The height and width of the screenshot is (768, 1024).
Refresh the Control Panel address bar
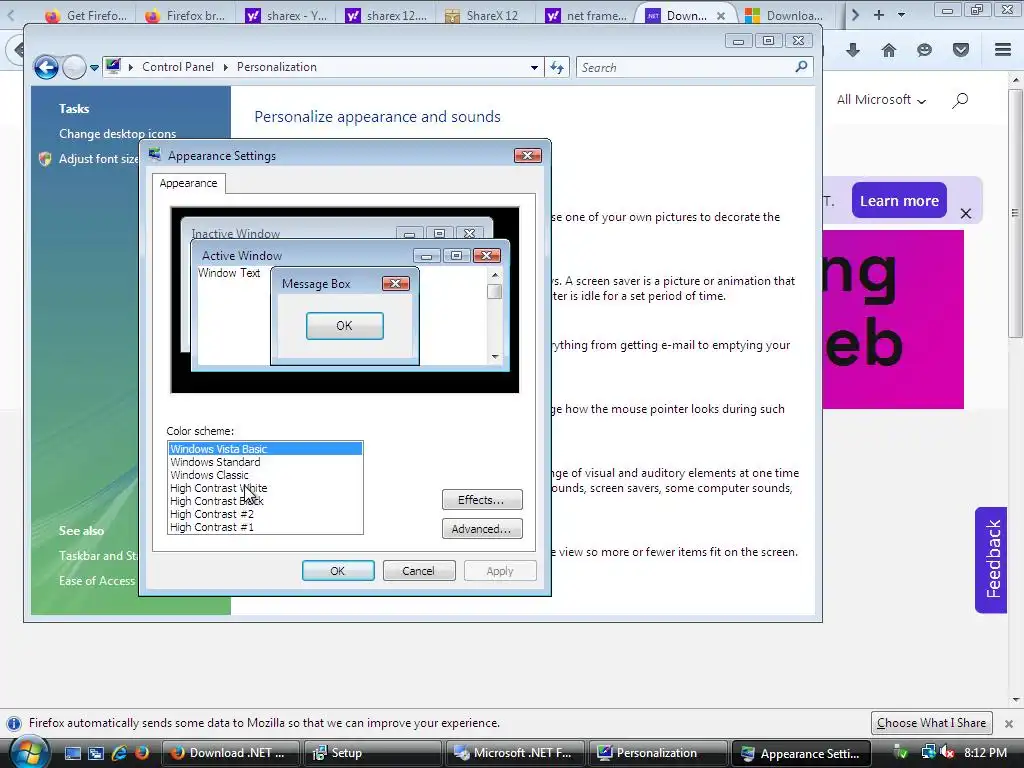(557, 67)
